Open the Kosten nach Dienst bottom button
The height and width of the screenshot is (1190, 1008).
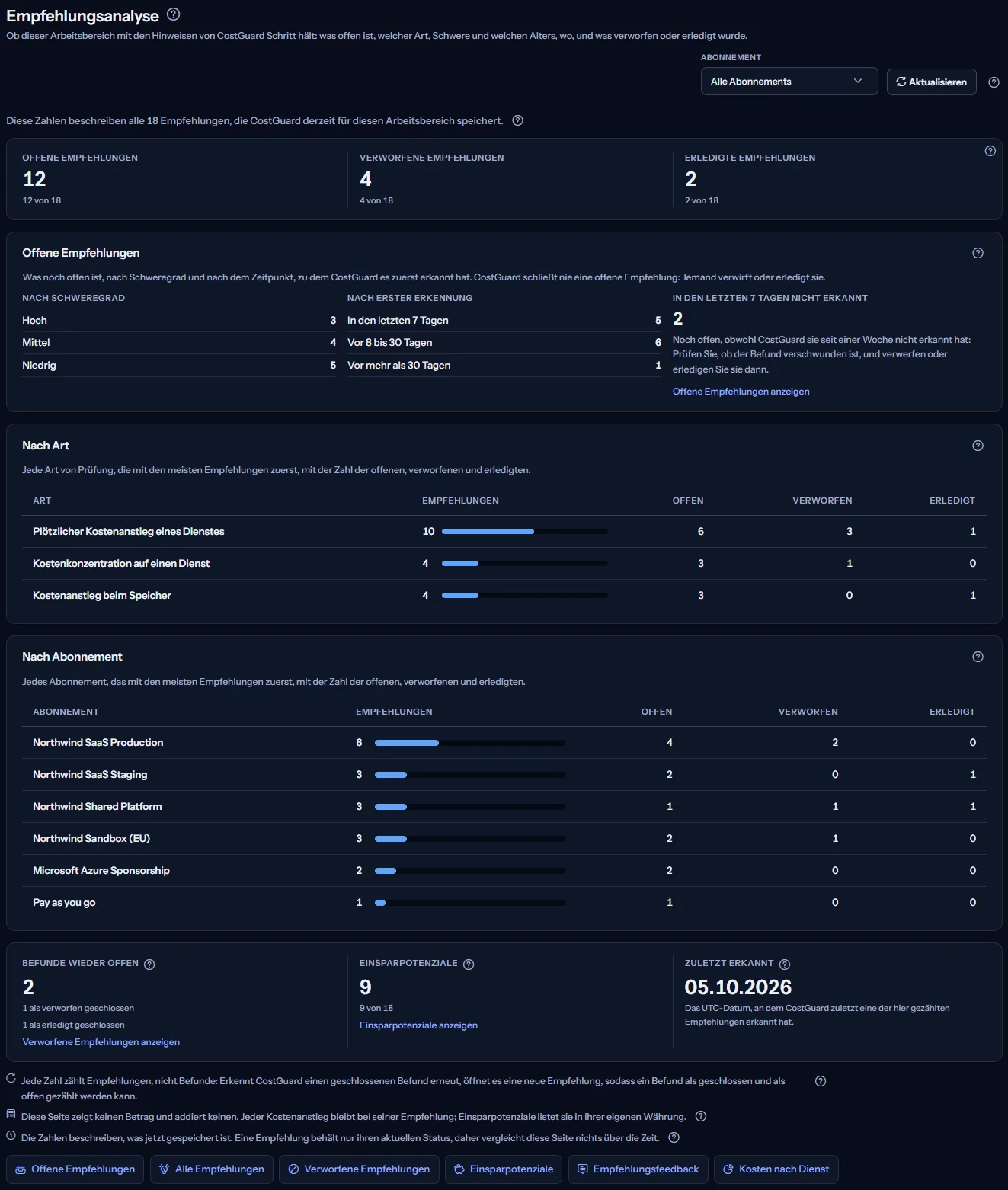coord(776,1169)
